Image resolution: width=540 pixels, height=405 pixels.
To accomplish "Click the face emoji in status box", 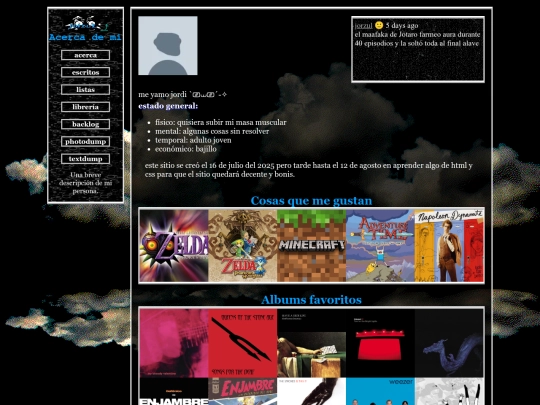I will point(379,25).
